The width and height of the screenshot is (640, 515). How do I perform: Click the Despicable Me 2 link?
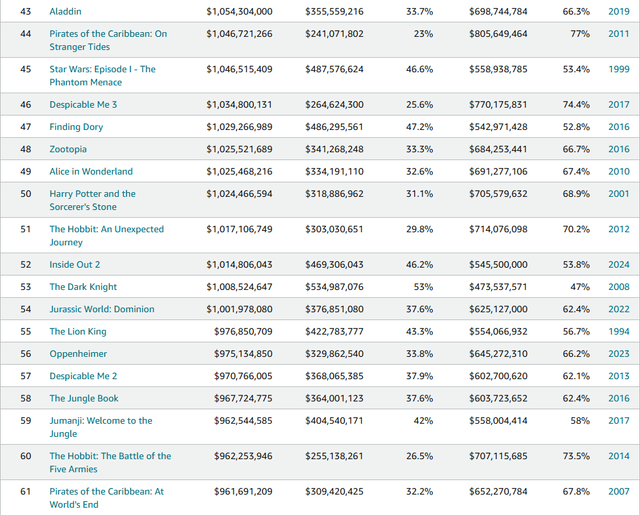[x=83, y=376]
